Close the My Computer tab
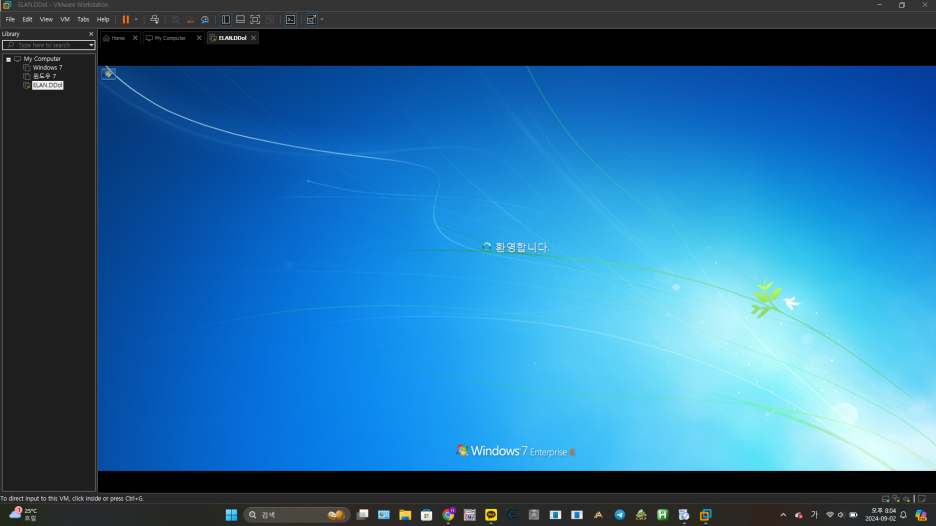The image size is (936, 526). pyautogui.click(x=199, y=38)
